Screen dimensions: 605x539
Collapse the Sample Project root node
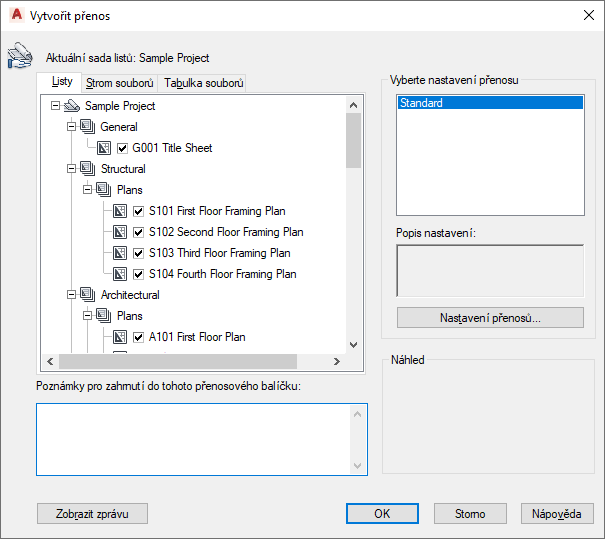55,106
